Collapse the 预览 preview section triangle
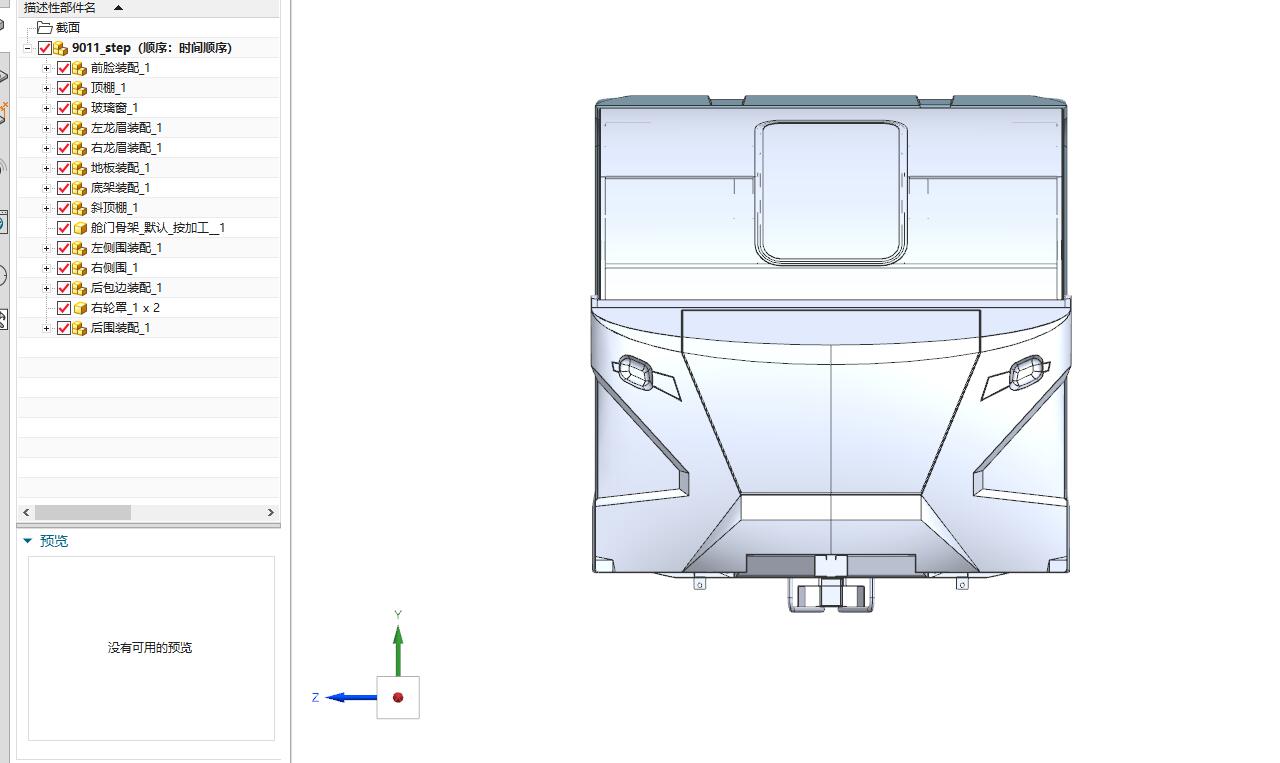The image size is (1280, 763). (27, 541)
